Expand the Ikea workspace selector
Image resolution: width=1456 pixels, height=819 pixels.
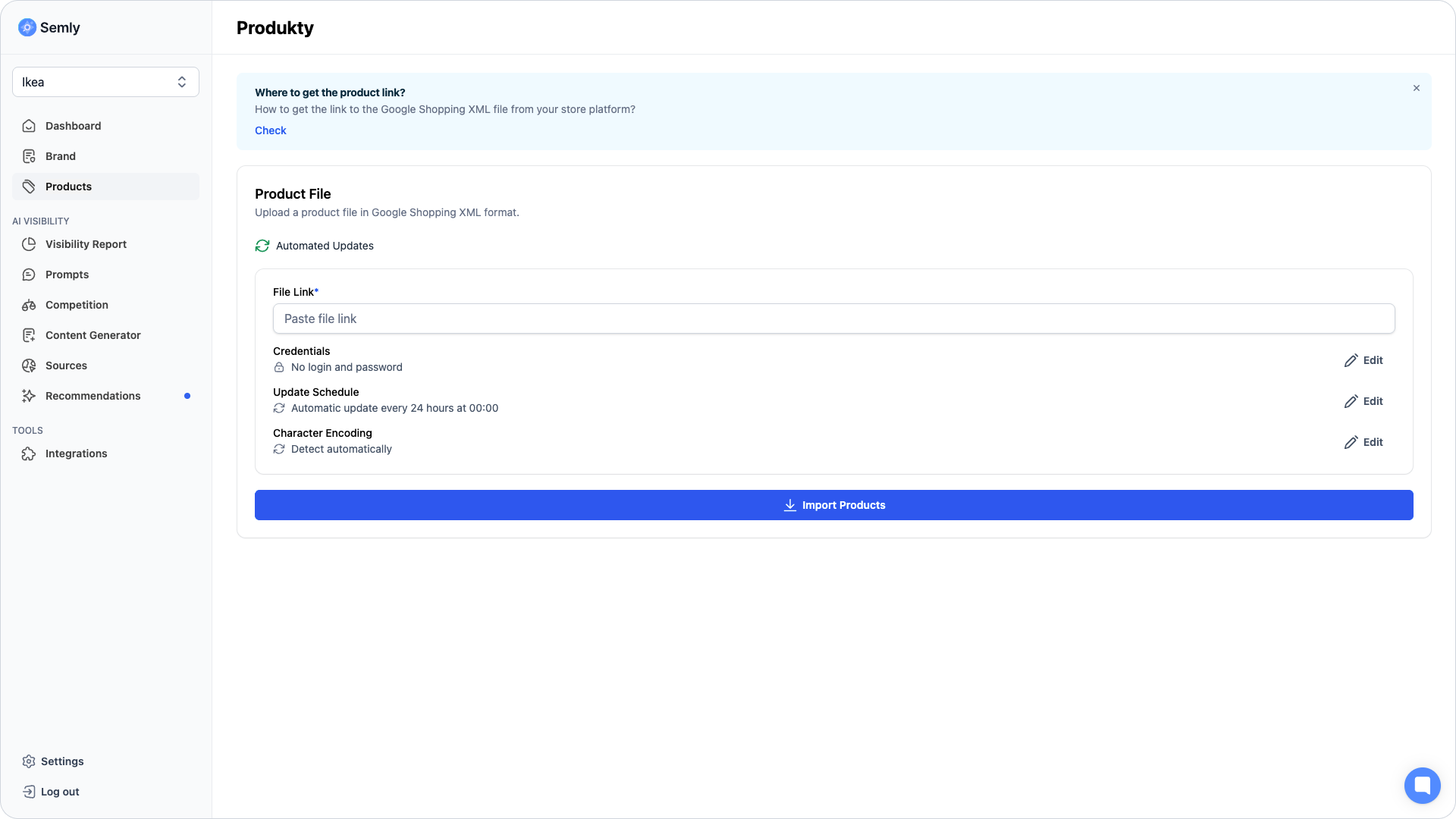tap(105, 82)
